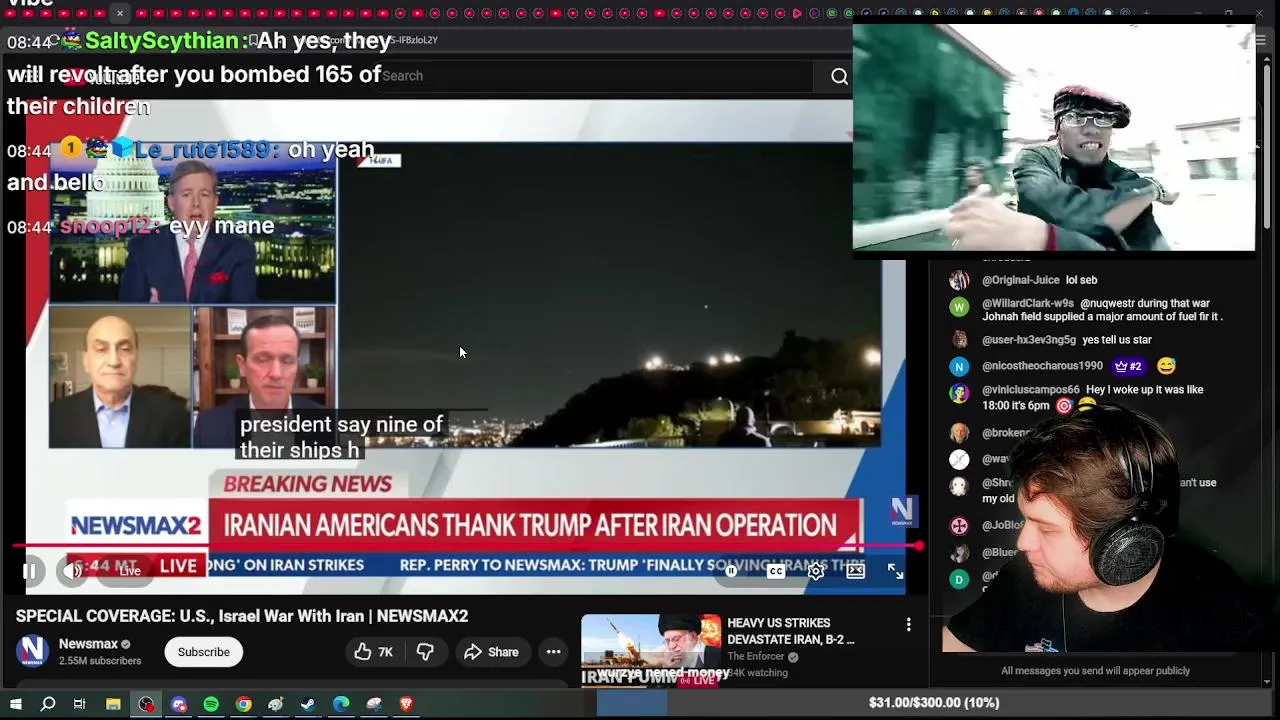Open File Explorer from taskbar
This screenshot has height=720, width=1280.
[113, 704]
